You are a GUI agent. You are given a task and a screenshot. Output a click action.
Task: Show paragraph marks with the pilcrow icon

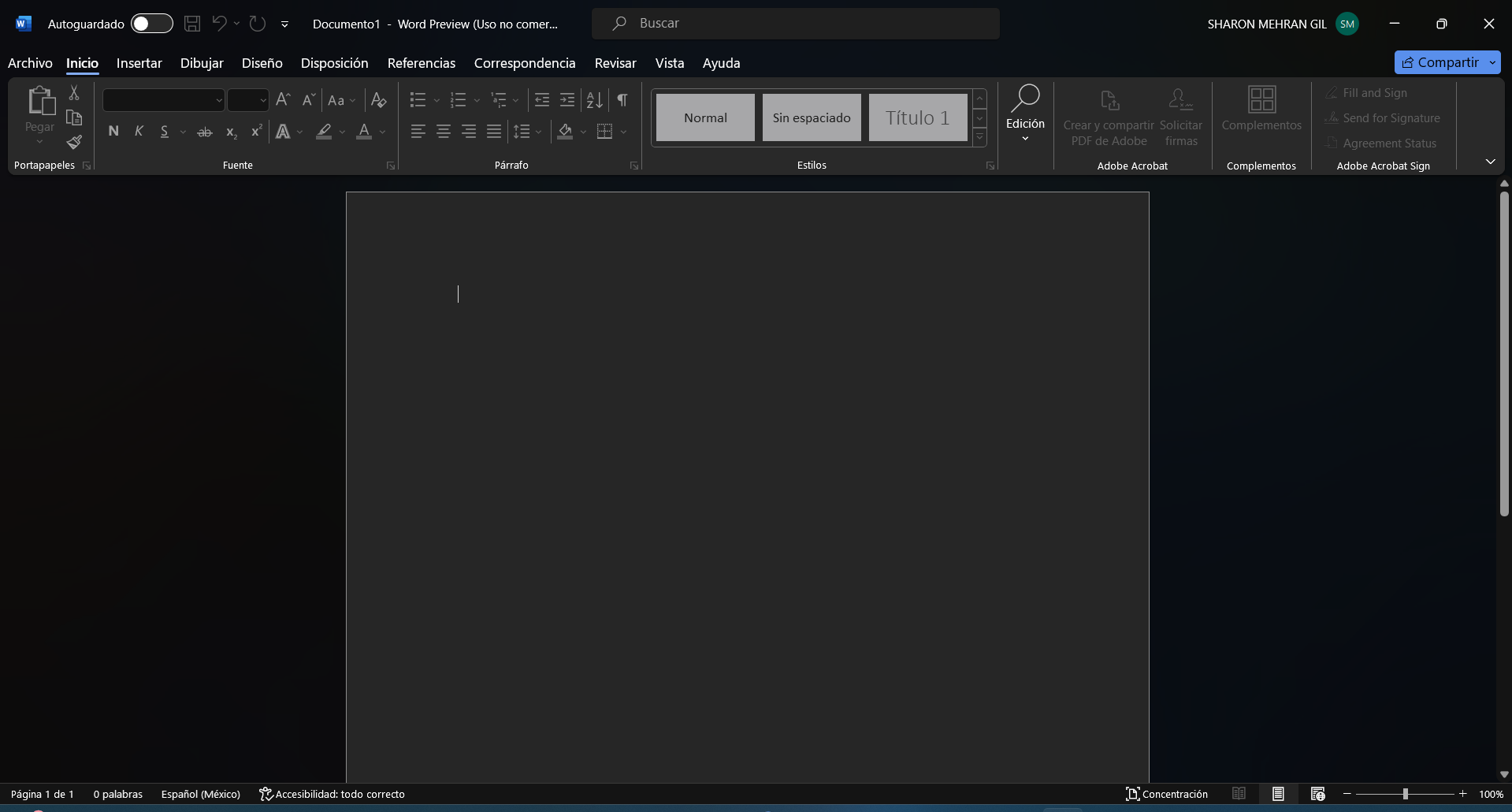[x=622, y=100]
